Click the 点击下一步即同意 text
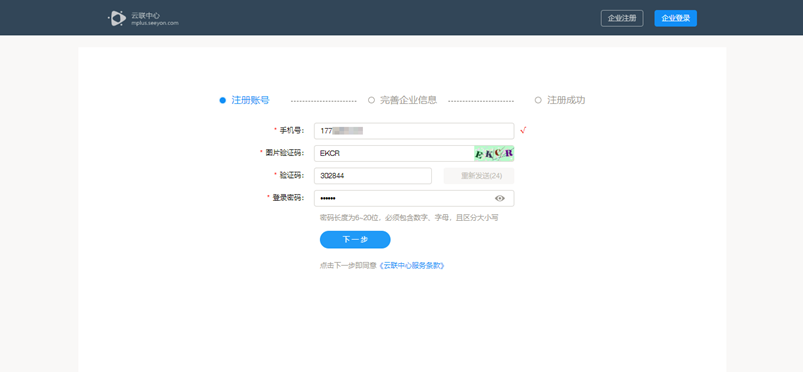Viewport: 803px width, 372px height. (x=348, y=266)
